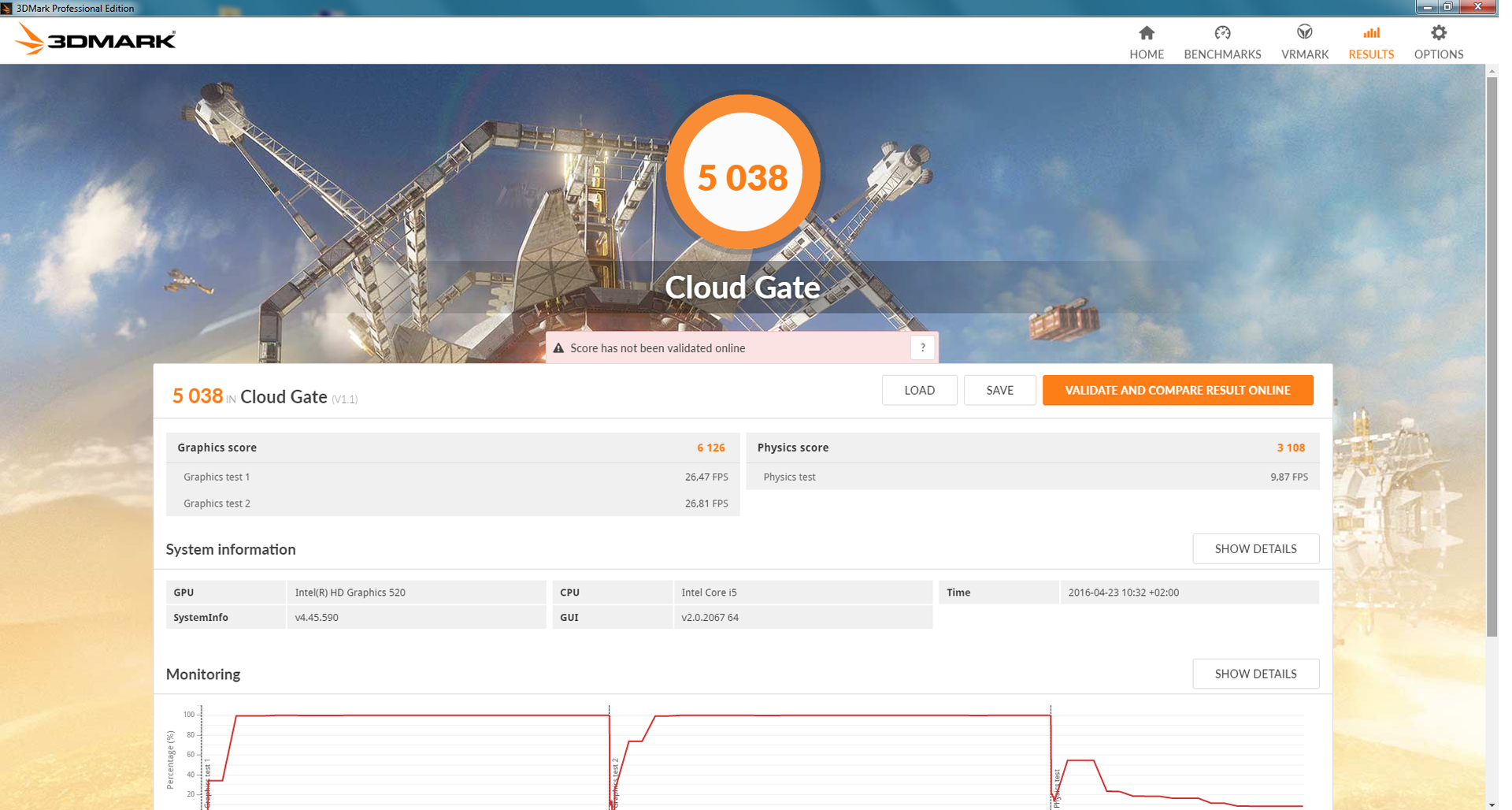The width and height of the screenshot is (1512, 810).
Task: Switch to the VRMARK tab label
Action: (1305, 54)
